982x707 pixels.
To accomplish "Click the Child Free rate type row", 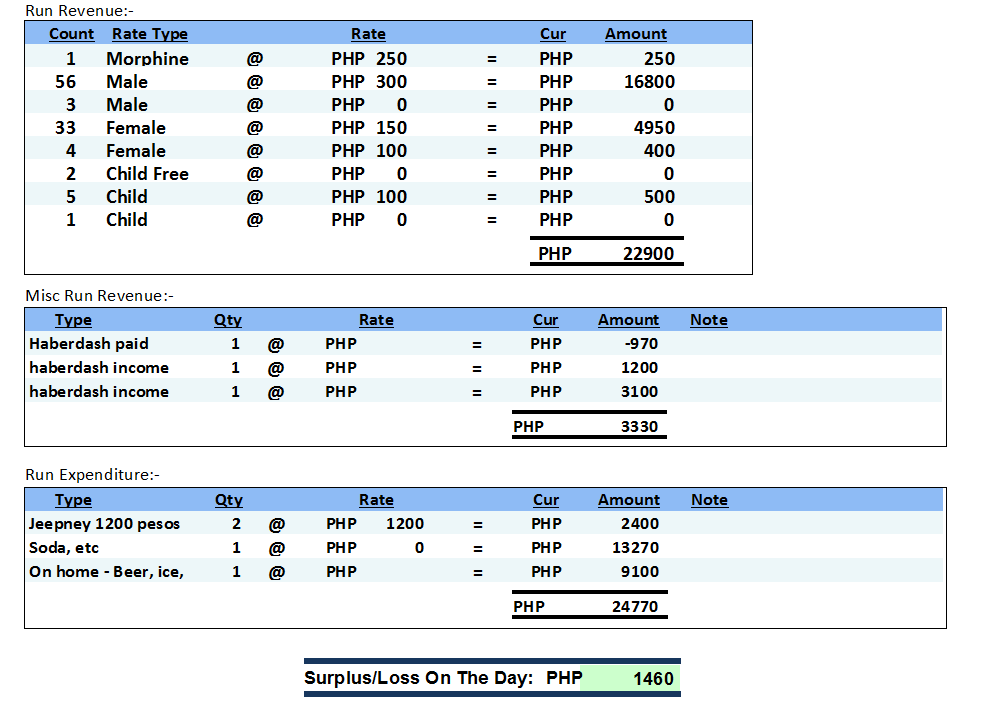I will (x=147, y=174).
